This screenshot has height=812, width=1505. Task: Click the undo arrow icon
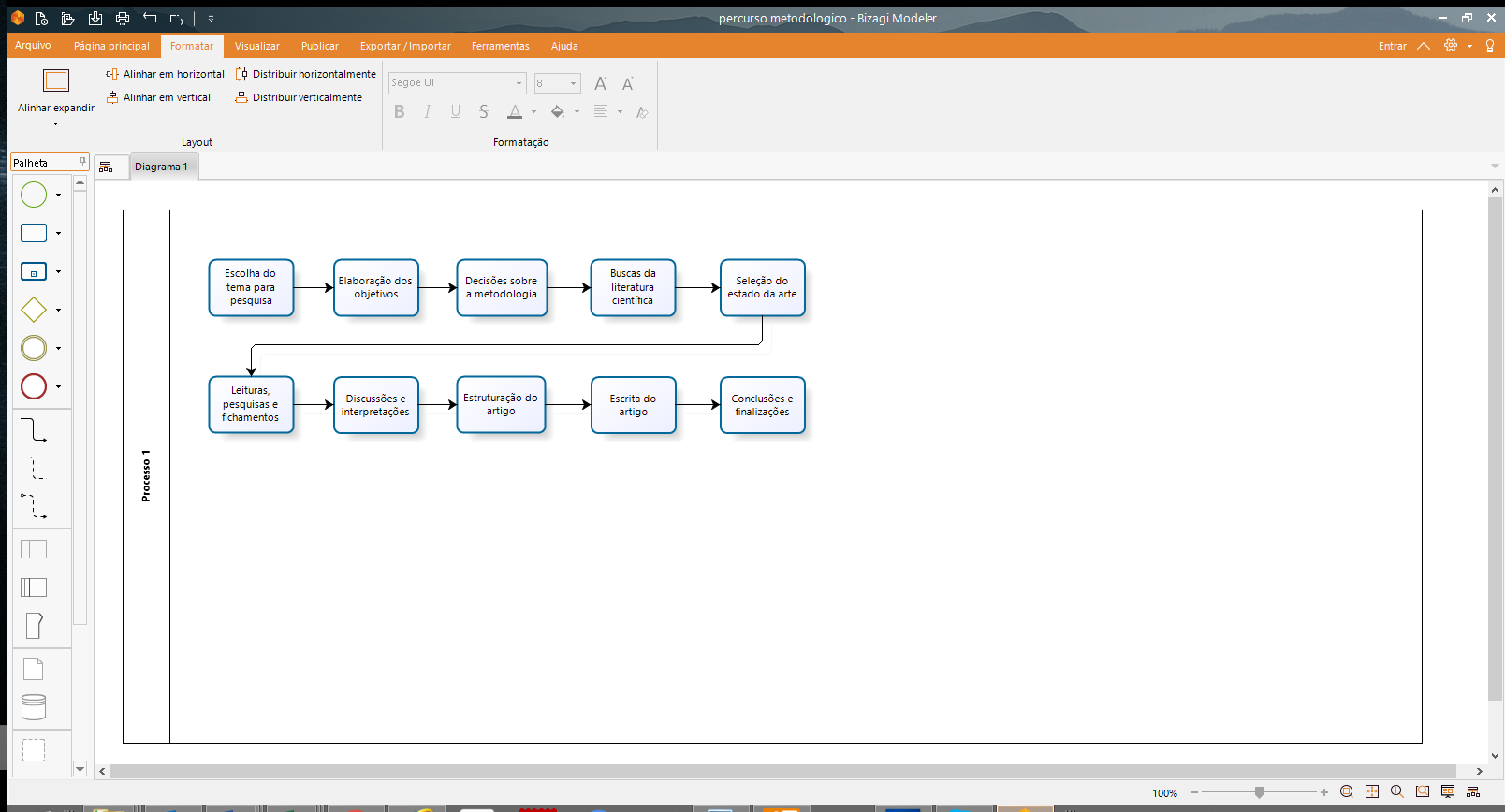[x=150, y=19]
